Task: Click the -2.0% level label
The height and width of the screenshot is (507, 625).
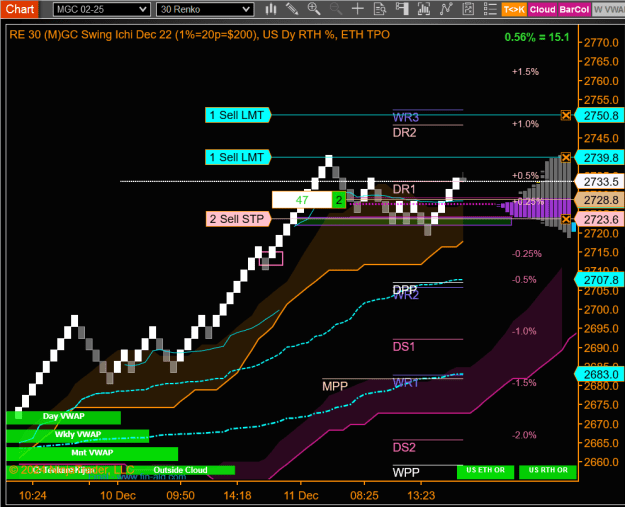Action: pos(524,435)
